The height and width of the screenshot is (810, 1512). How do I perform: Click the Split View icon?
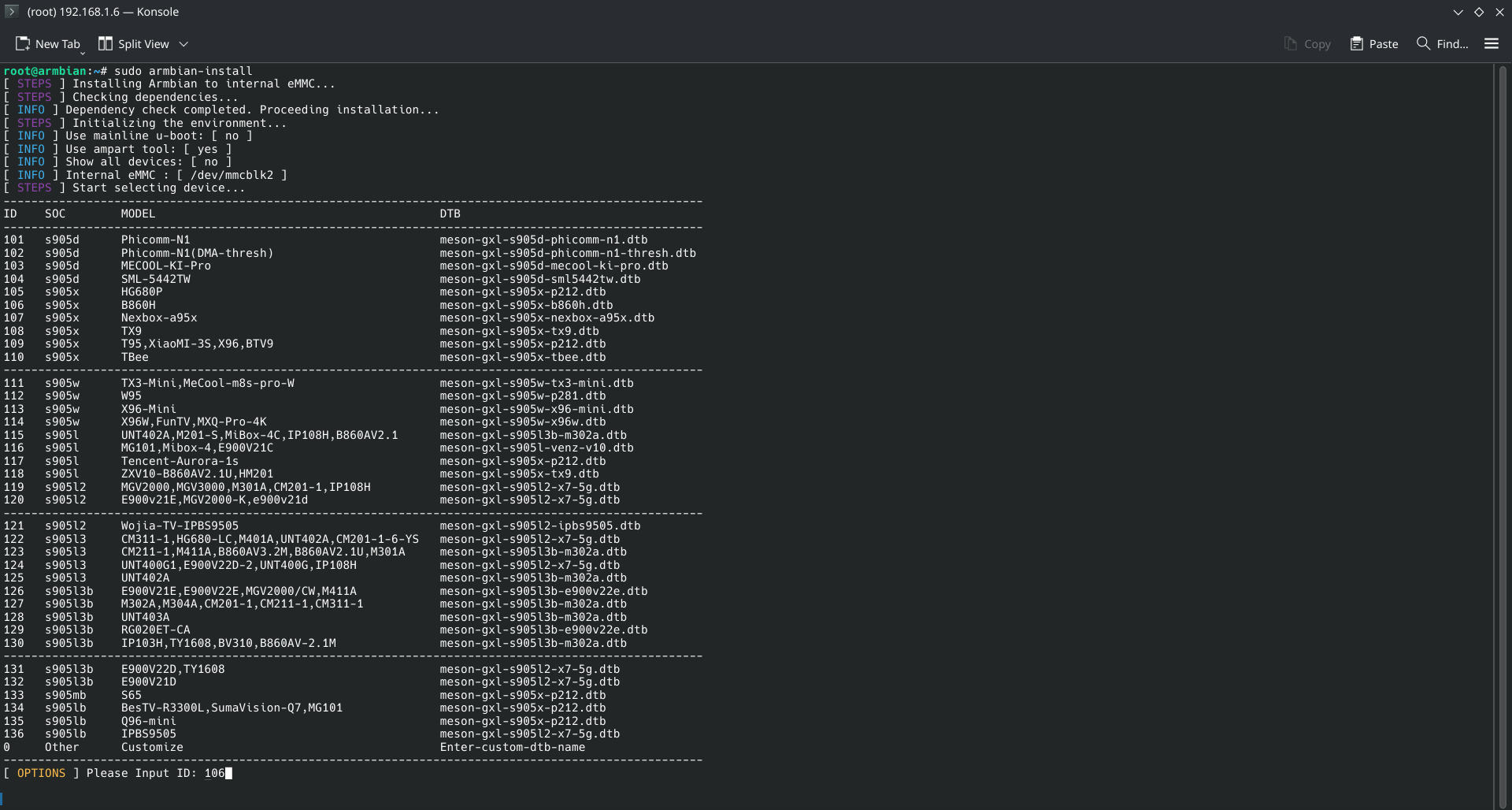coord(106,44)
